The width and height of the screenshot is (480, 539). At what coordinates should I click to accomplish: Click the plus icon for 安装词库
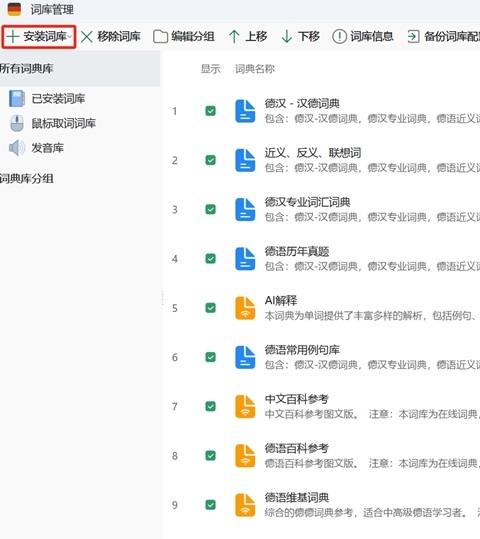pos(13,36)
